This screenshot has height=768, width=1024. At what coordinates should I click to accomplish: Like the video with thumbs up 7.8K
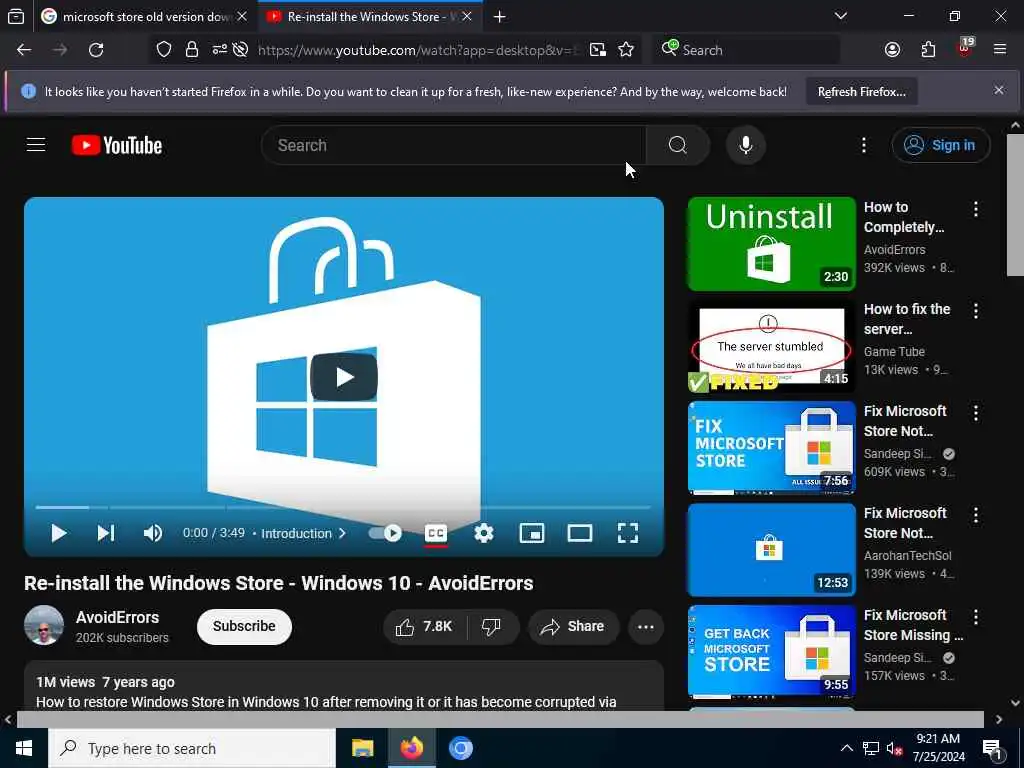pos(424,626)
